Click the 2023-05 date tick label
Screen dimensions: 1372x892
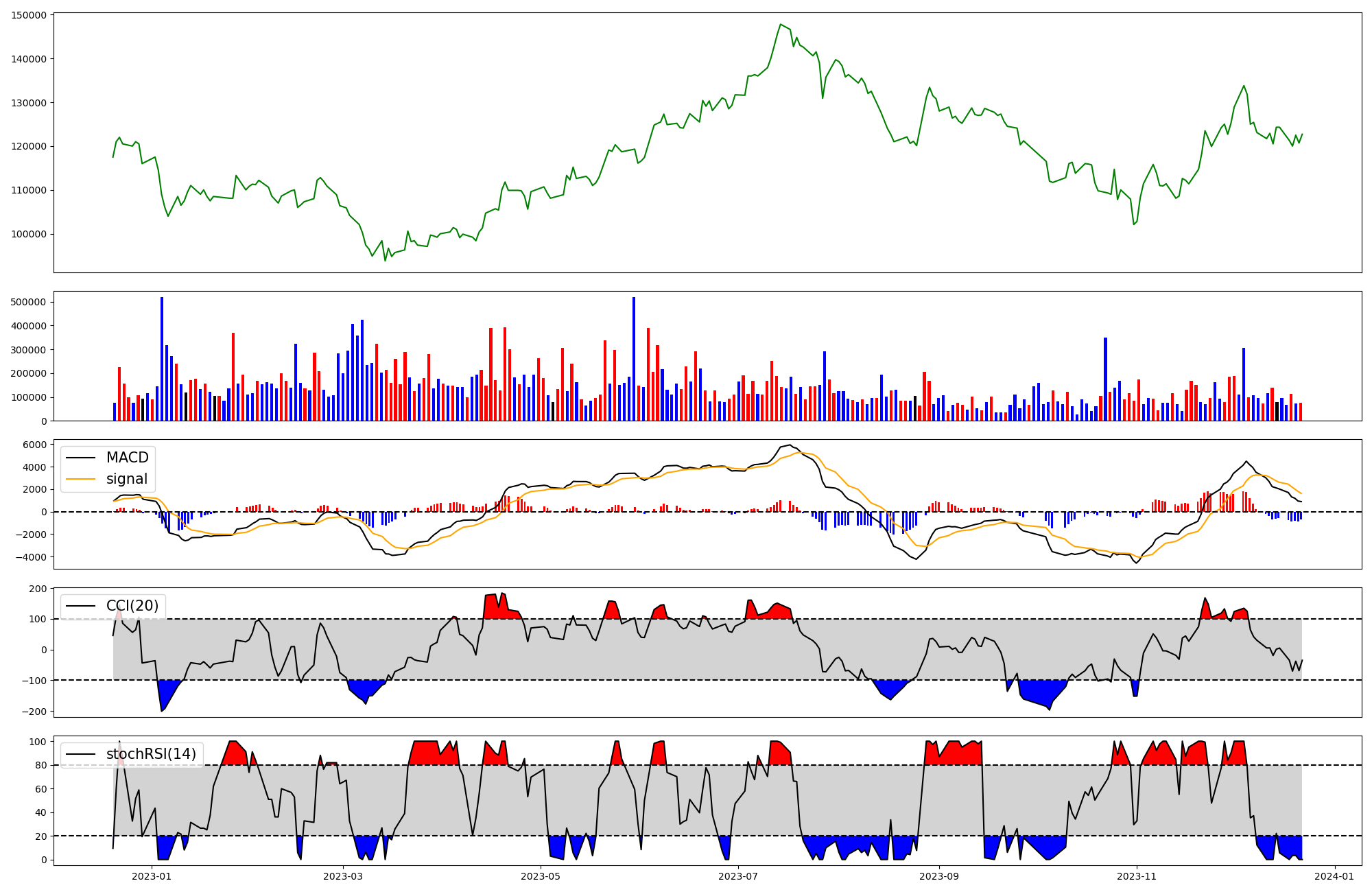541,876
